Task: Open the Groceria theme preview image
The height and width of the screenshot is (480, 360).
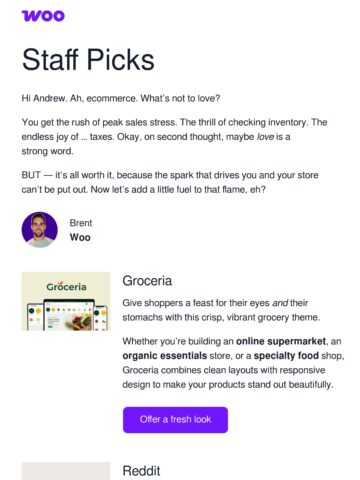Action: pos(66,301)
